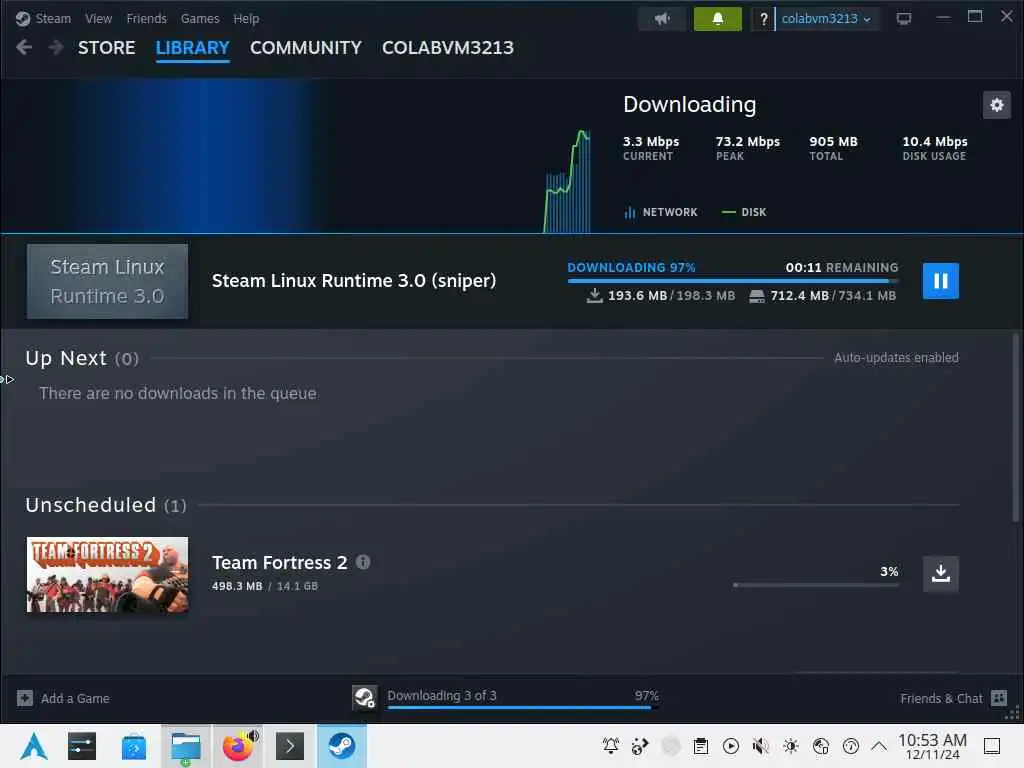Image resolution: width=1024 pixels, height=768 pixels.
Task: Click the question mark help icon
Action: tap(763, 19)
